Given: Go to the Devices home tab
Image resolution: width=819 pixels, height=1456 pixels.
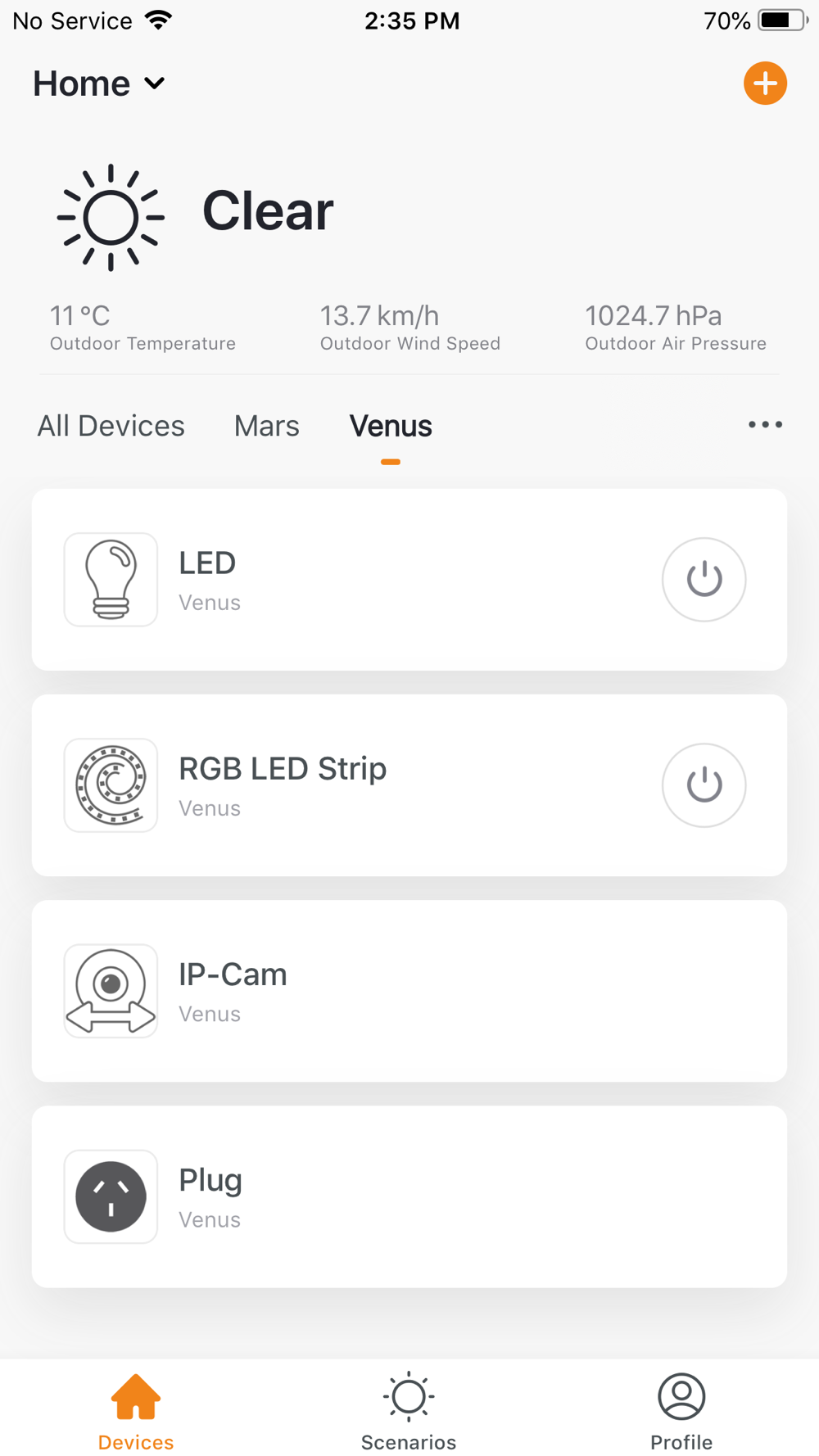Looking at the screenshot, I should point(136,1412).
